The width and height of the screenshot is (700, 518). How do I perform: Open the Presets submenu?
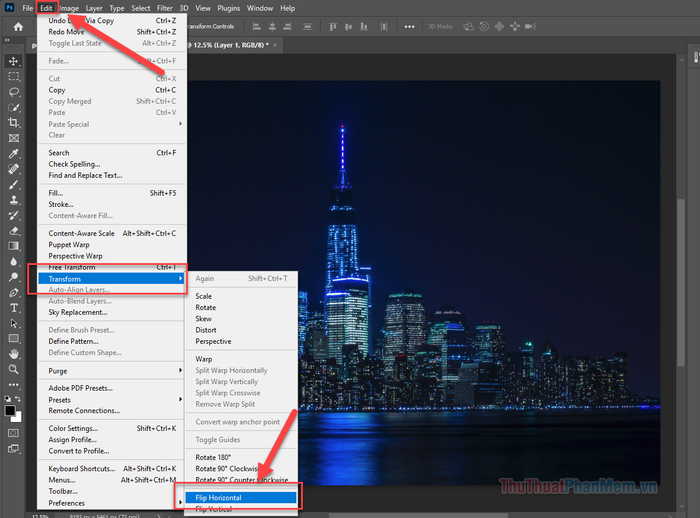(60, 399)
